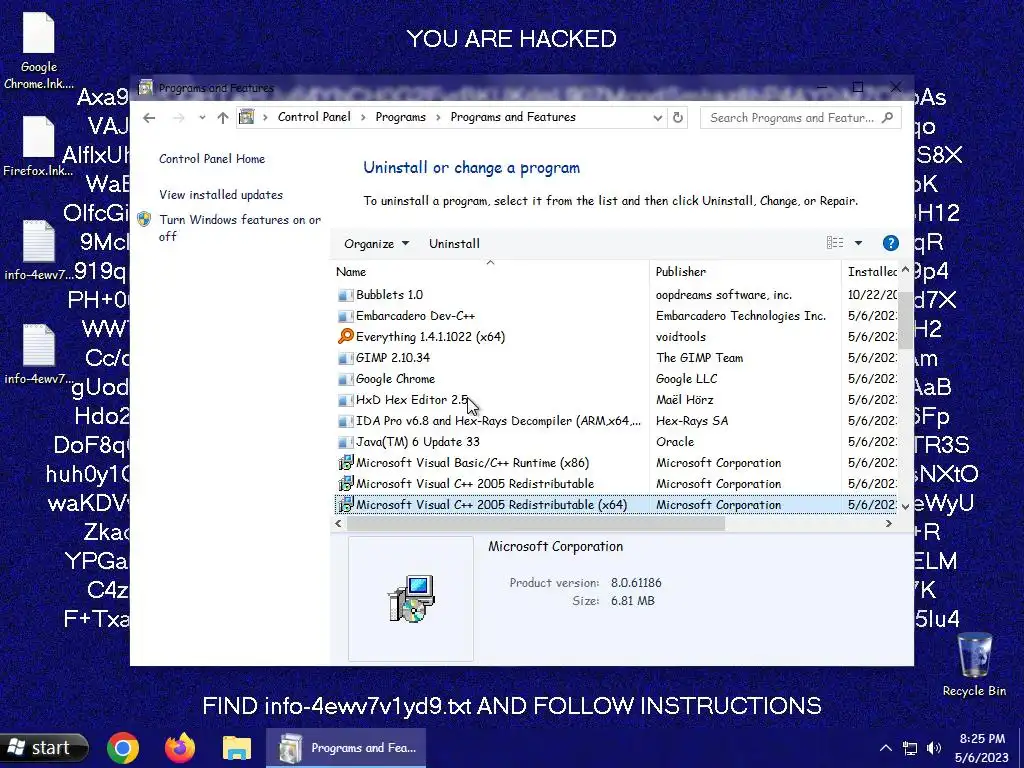Click the change view icon
The height and width of the screenshot is (768, 1024).
[x=835, y=243]
